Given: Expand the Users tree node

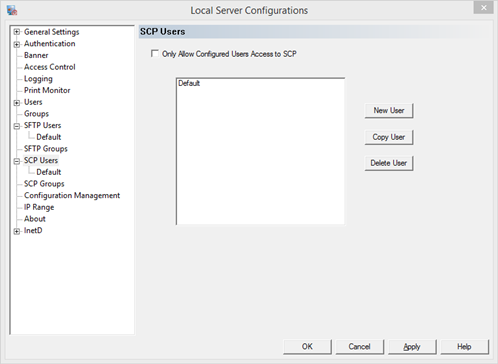Looking at the screenshot, I should (17, 103).
